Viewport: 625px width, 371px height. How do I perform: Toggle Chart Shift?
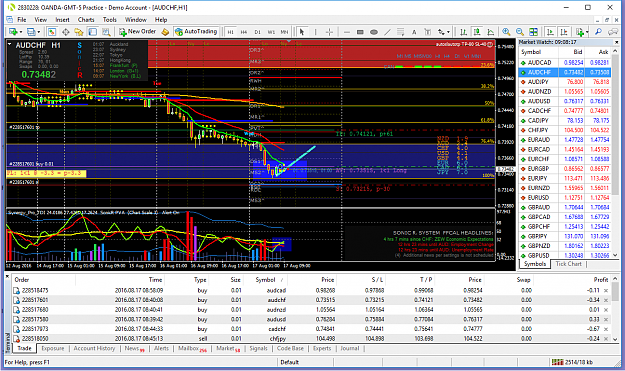pyautogui.click(x=564, y=32)
